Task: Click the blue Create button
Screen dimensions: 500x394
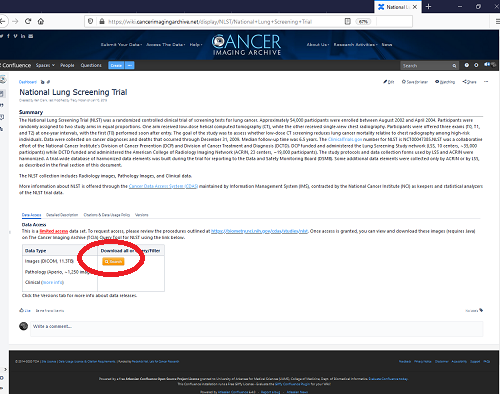Action: [x=116, y=65]
